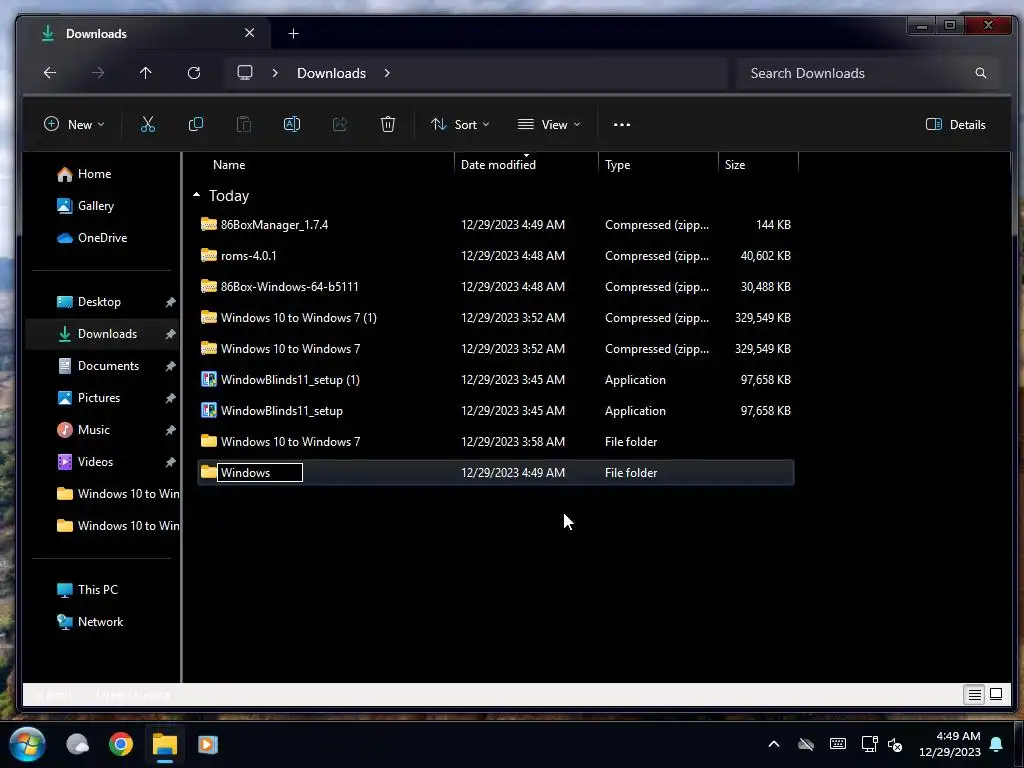The width and height of the screenshot is (1024, 768).
Task: Click the taskbar clock showing 4:49 AM
Action: coord(949,744)
